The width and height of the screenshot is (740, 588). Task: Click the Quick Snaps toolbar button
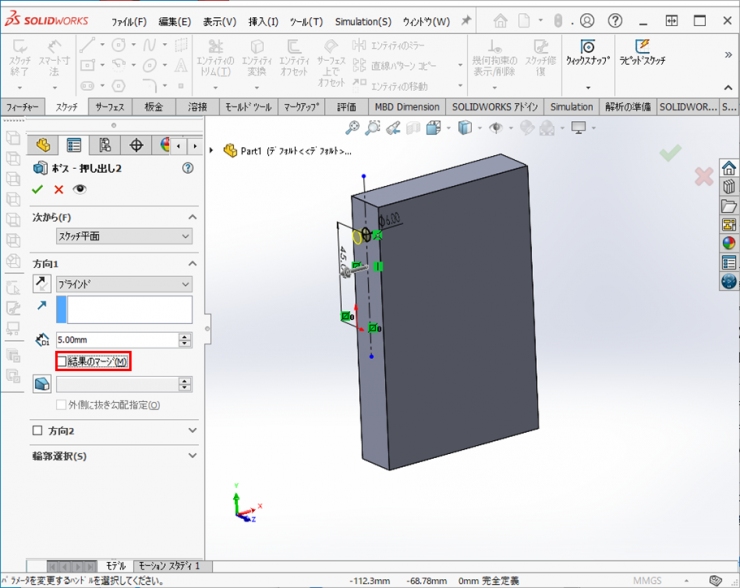pyautogui.click(x=587, y=52)
